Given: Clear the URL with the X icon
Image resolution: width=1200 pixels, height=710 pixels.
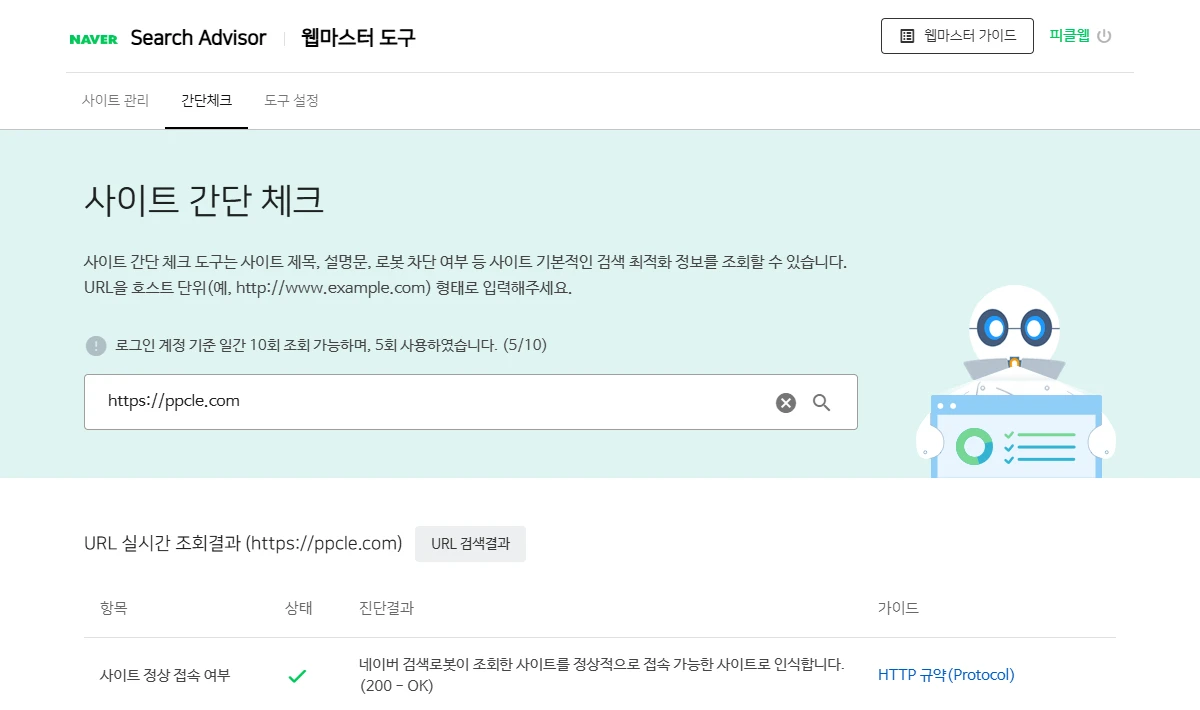Looking at the screenshot, I should pos(784,402).
